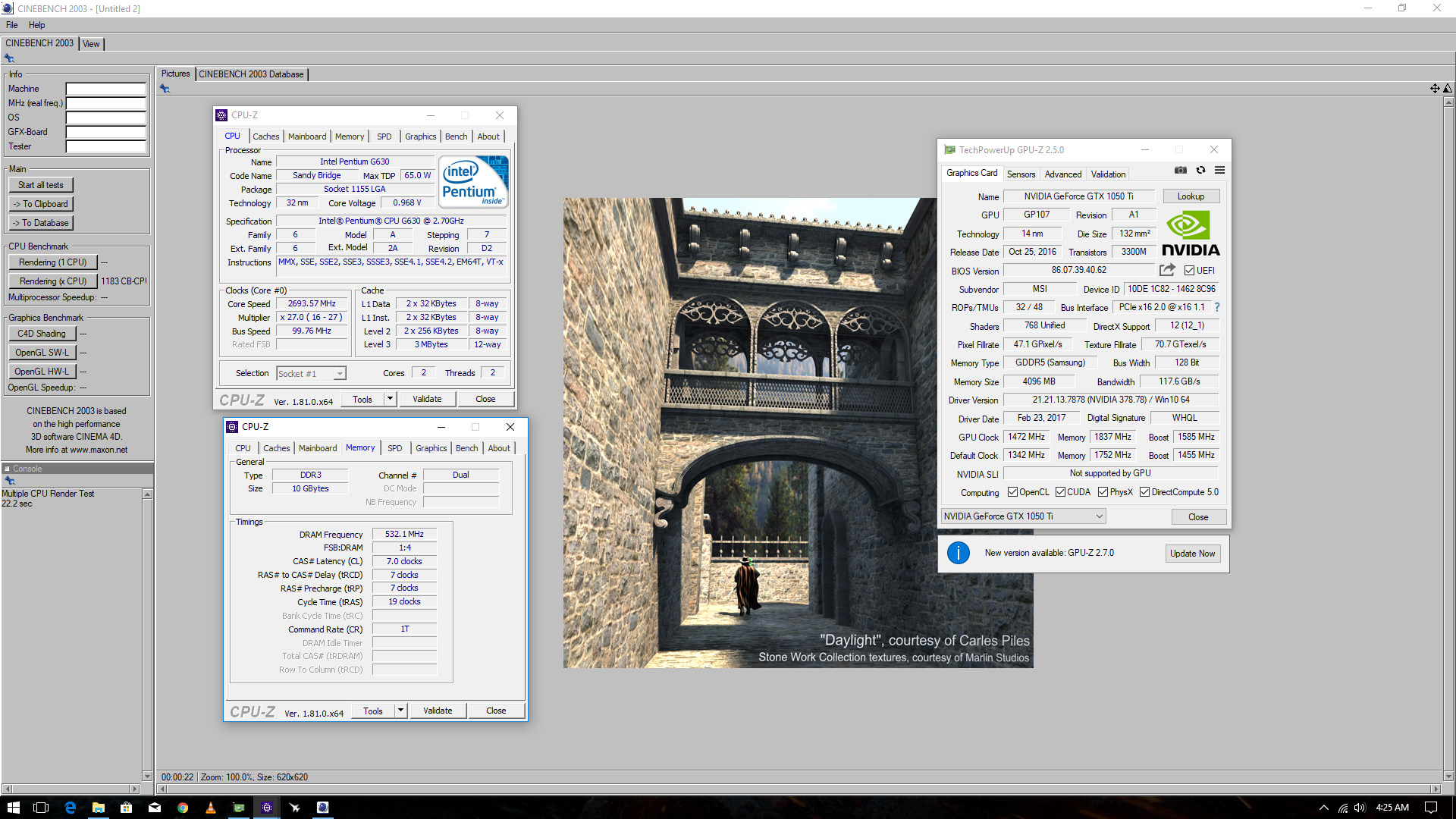Click picture viewer vertical scrollbar up arrow
Viewport: 1456px width, 819px height.
click(1449, 101)
